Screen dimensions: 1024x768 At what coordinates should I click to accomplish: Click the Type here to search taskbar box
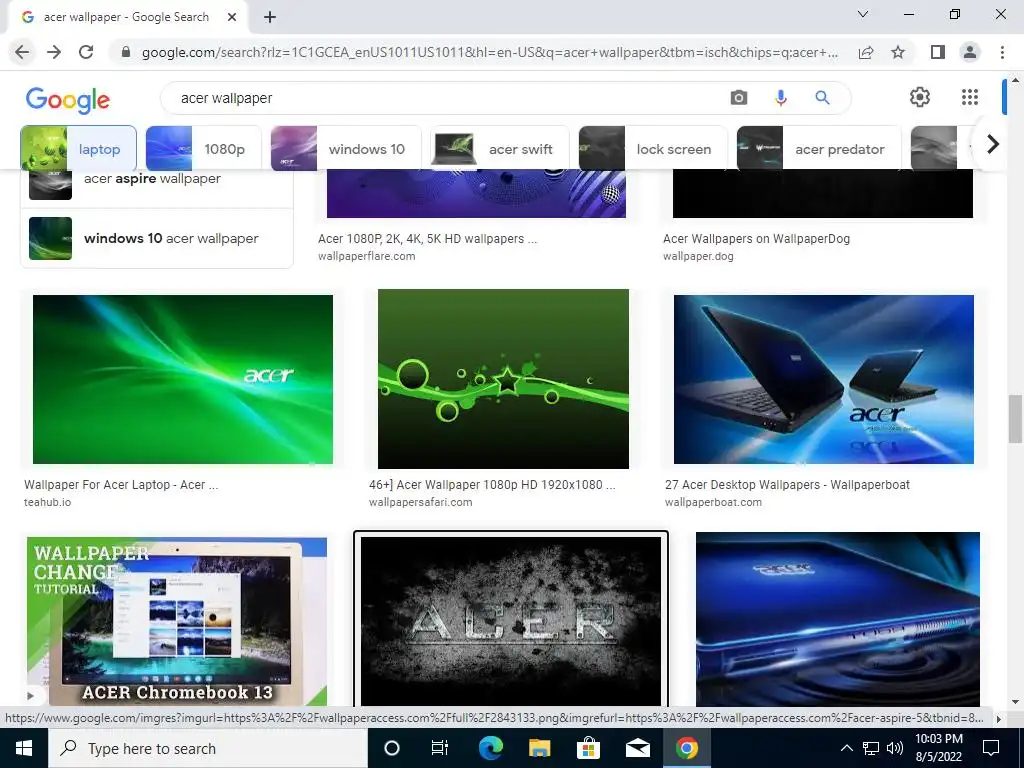[x=208, y=748]
